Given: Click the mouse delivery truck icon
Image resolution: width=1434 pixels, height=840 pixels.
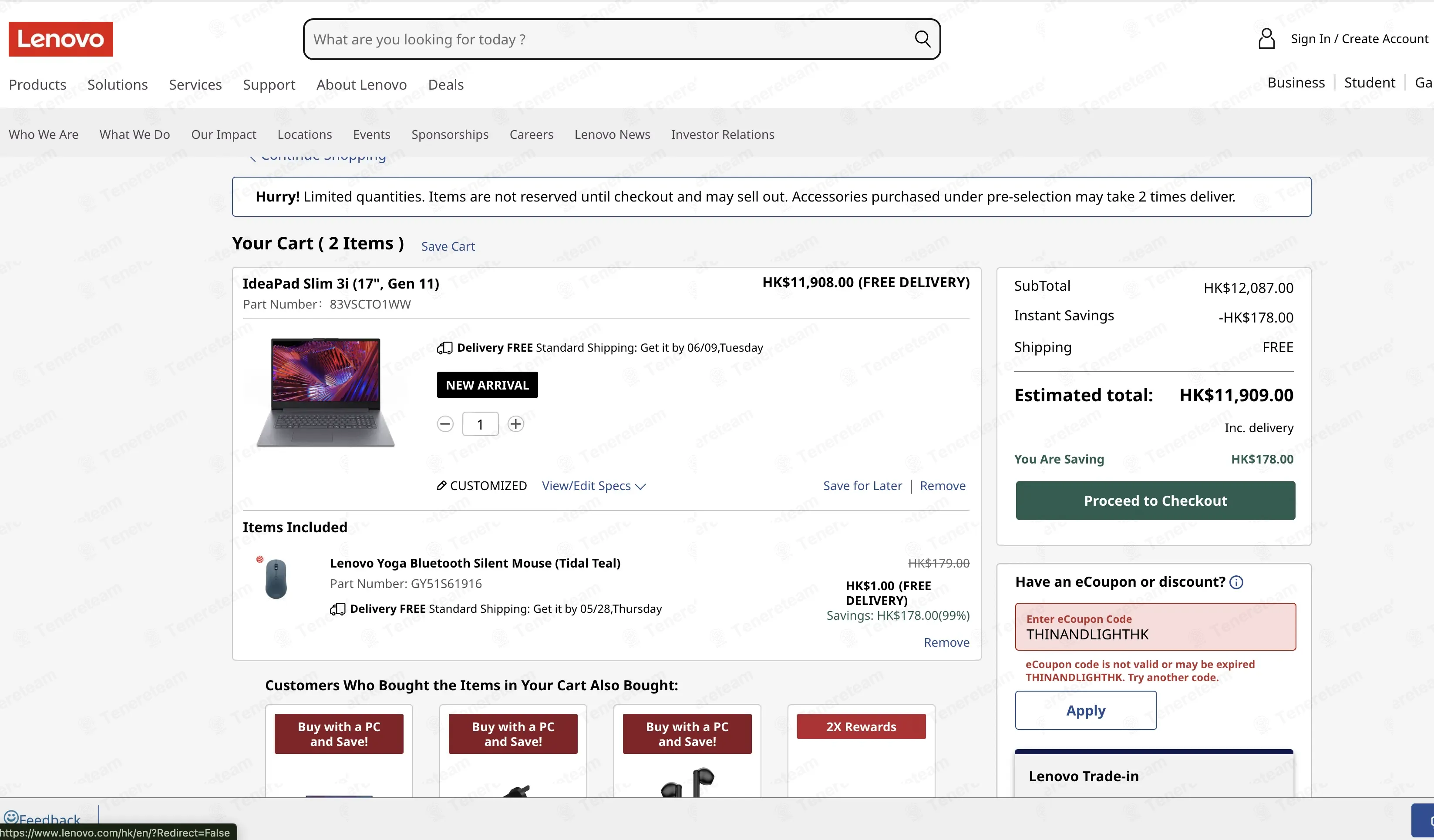Looking at the screenshot, I should pos(337,608).
